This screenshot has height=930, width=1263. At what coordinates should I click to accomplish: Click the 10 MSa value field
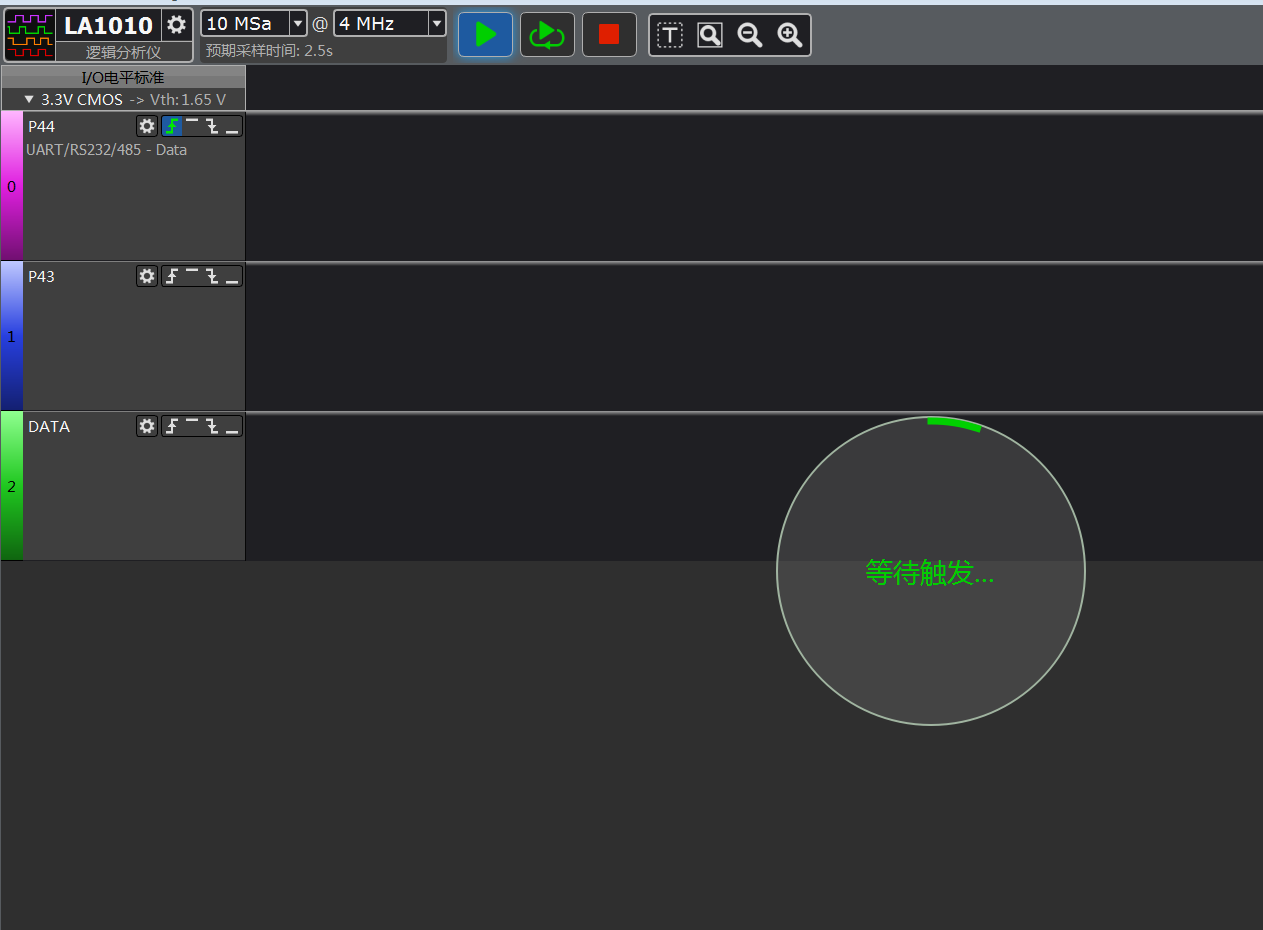coord(245,24)
